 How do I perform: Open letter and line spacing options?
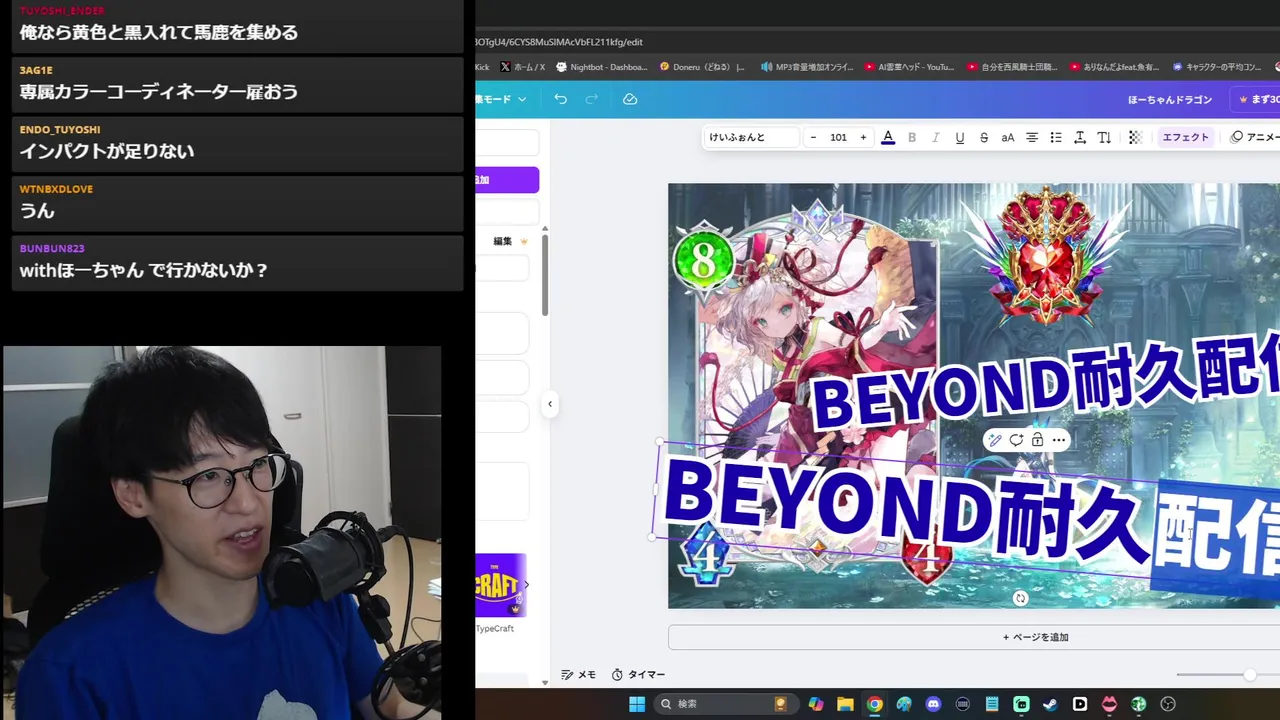click(x=1080, y=137)
